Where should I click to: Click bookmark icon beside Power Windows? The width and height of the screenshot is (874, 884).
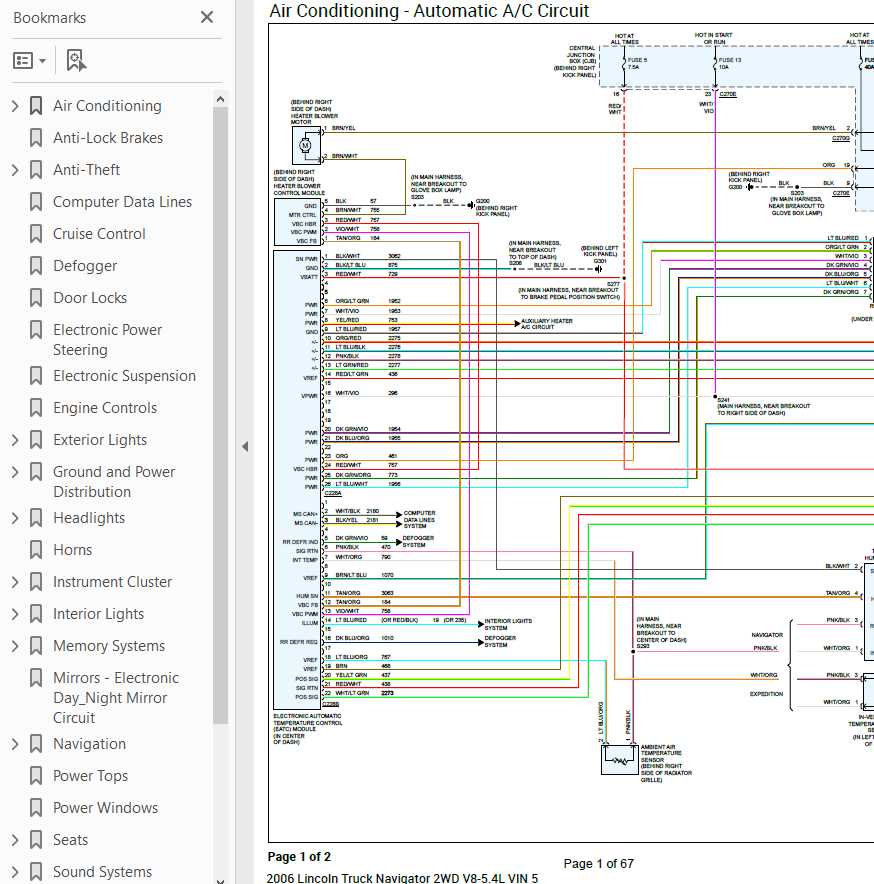[x=36, y=808]
